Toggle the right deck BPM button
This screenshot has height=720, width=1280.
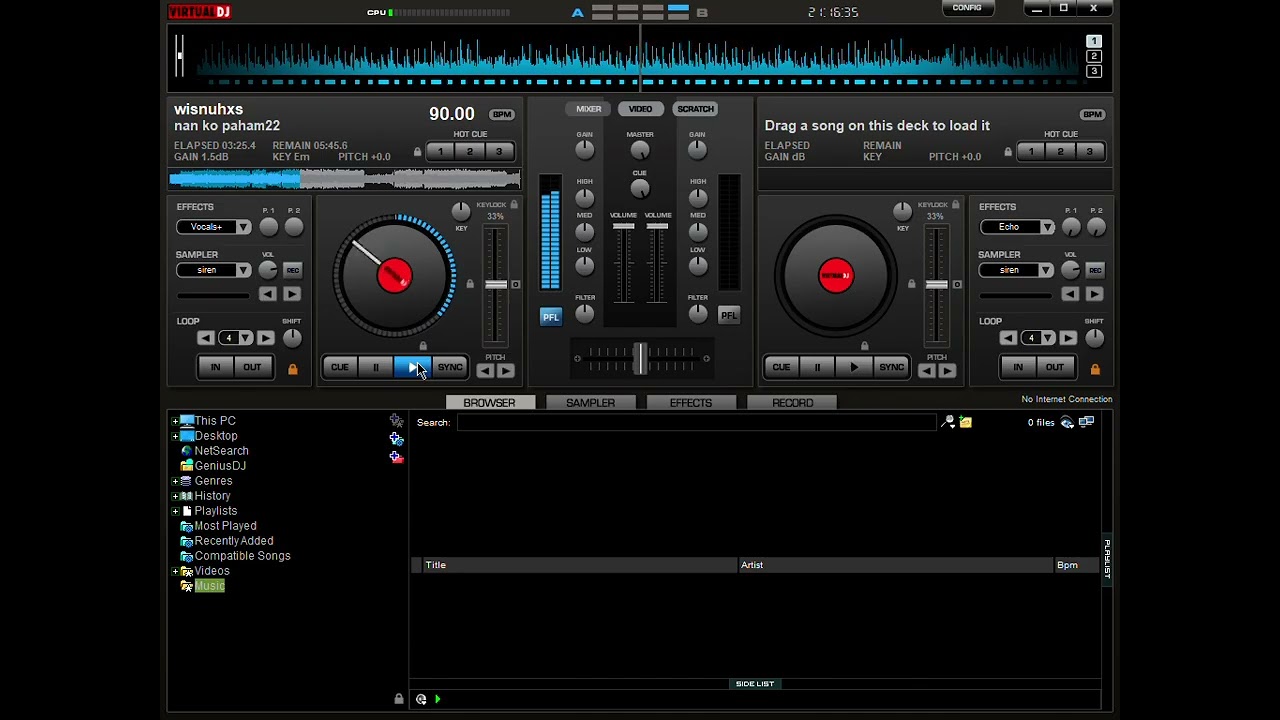(x=1092, y=114)
